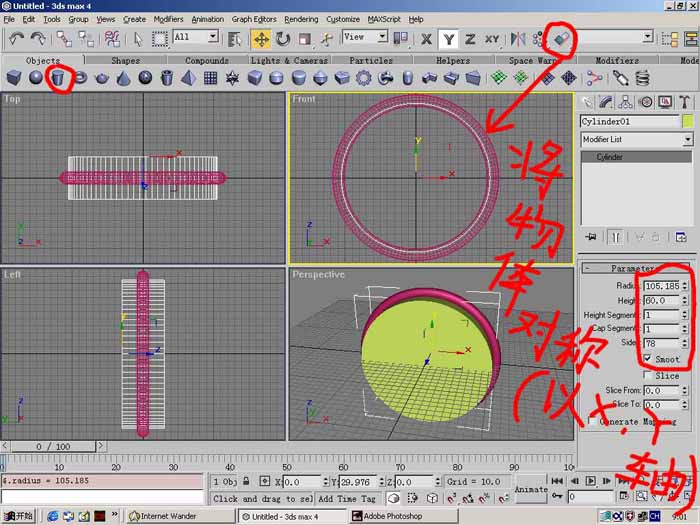700x525 pixels.
Task: Select the Teapot primitive icon
Action: click(102, 78)
